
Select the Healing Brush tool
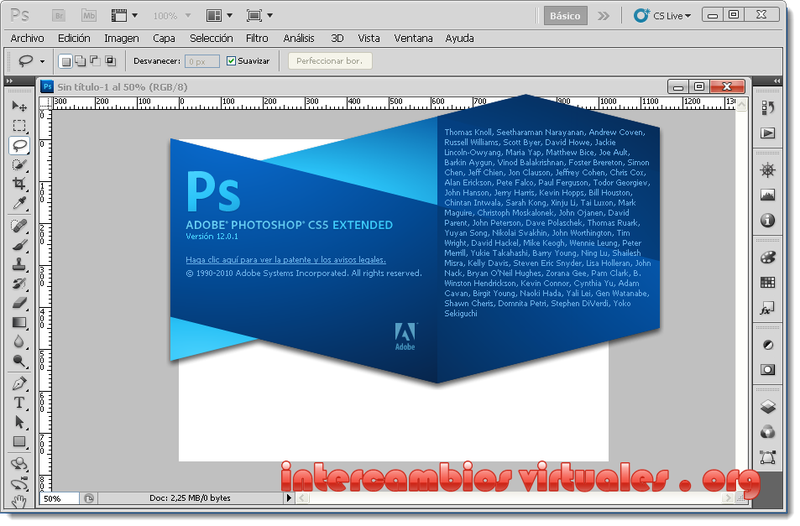[19, 226]
